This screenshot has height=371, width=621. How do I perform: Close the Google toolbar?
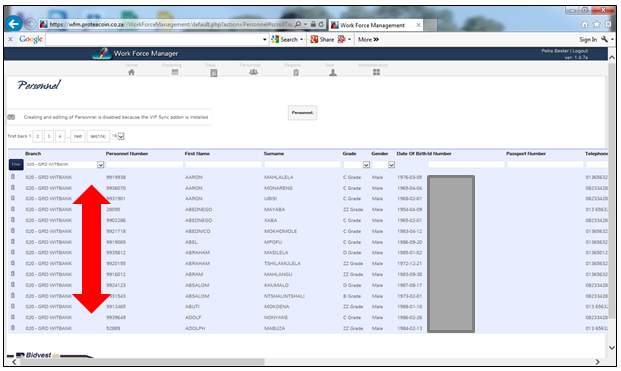[10, 39]
